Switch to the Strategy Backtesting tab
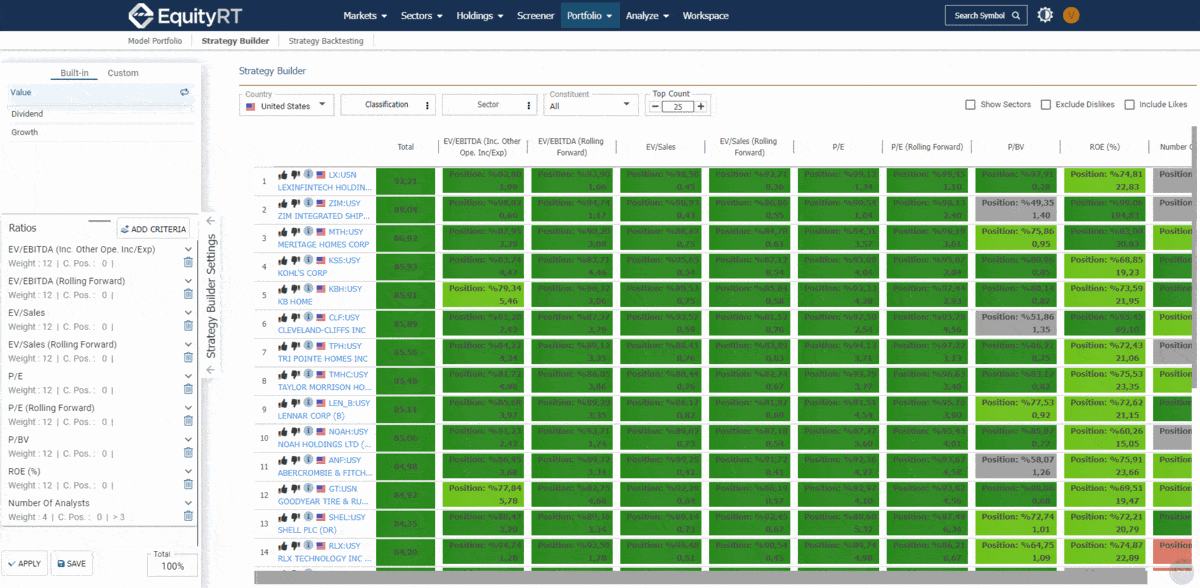Viewport: 1200px width, 588px height. point(326,41)
